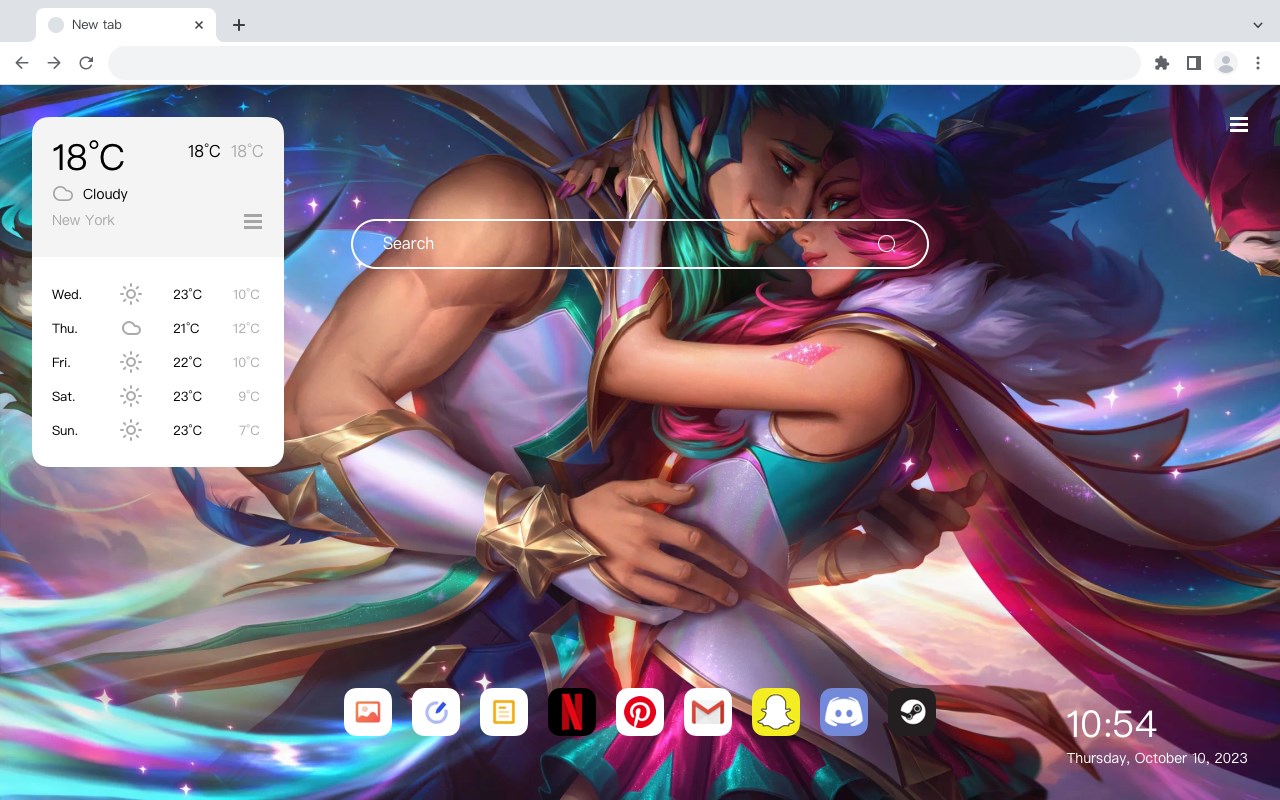1280x800 pixels.
Task: Open the Gmail shortcut
Action: click(x=708, y=712)
